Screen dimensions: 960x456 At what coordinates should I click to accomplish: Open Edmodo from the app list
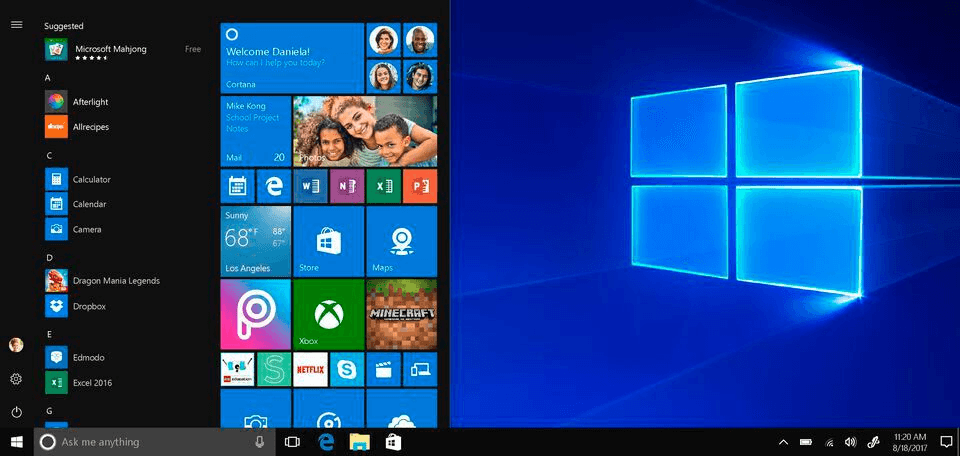89,357
